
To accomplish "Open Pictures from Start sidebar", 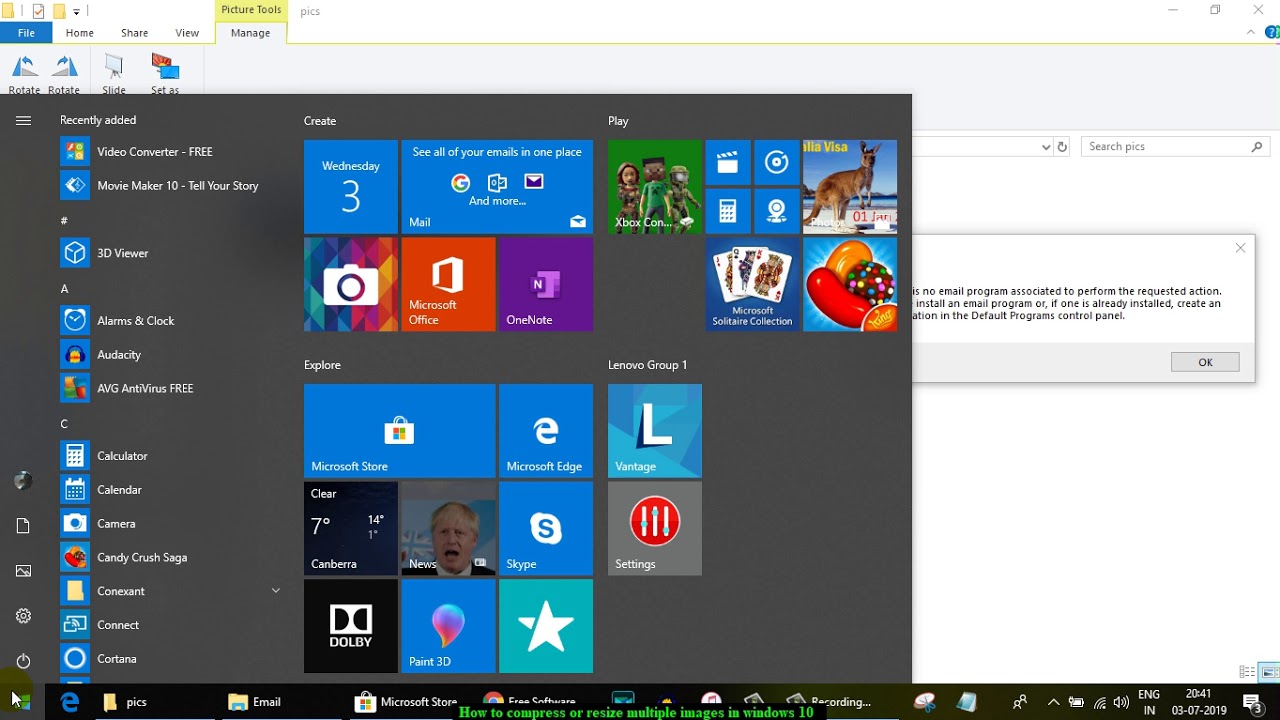I will point(23,571).
